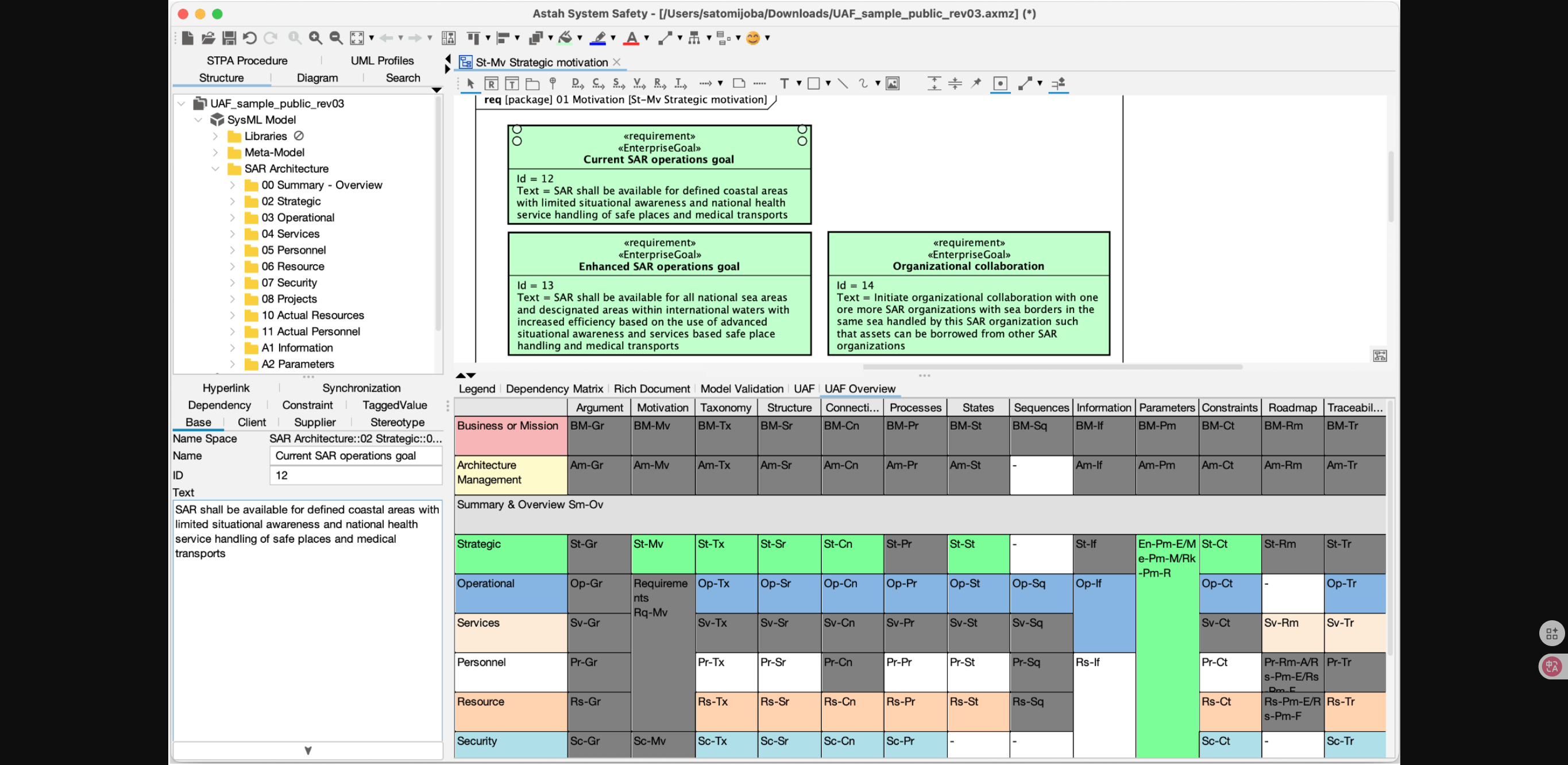Select the Package tool in diagram palette
The width and height of the screenshot is (1568, 765).
532,83
